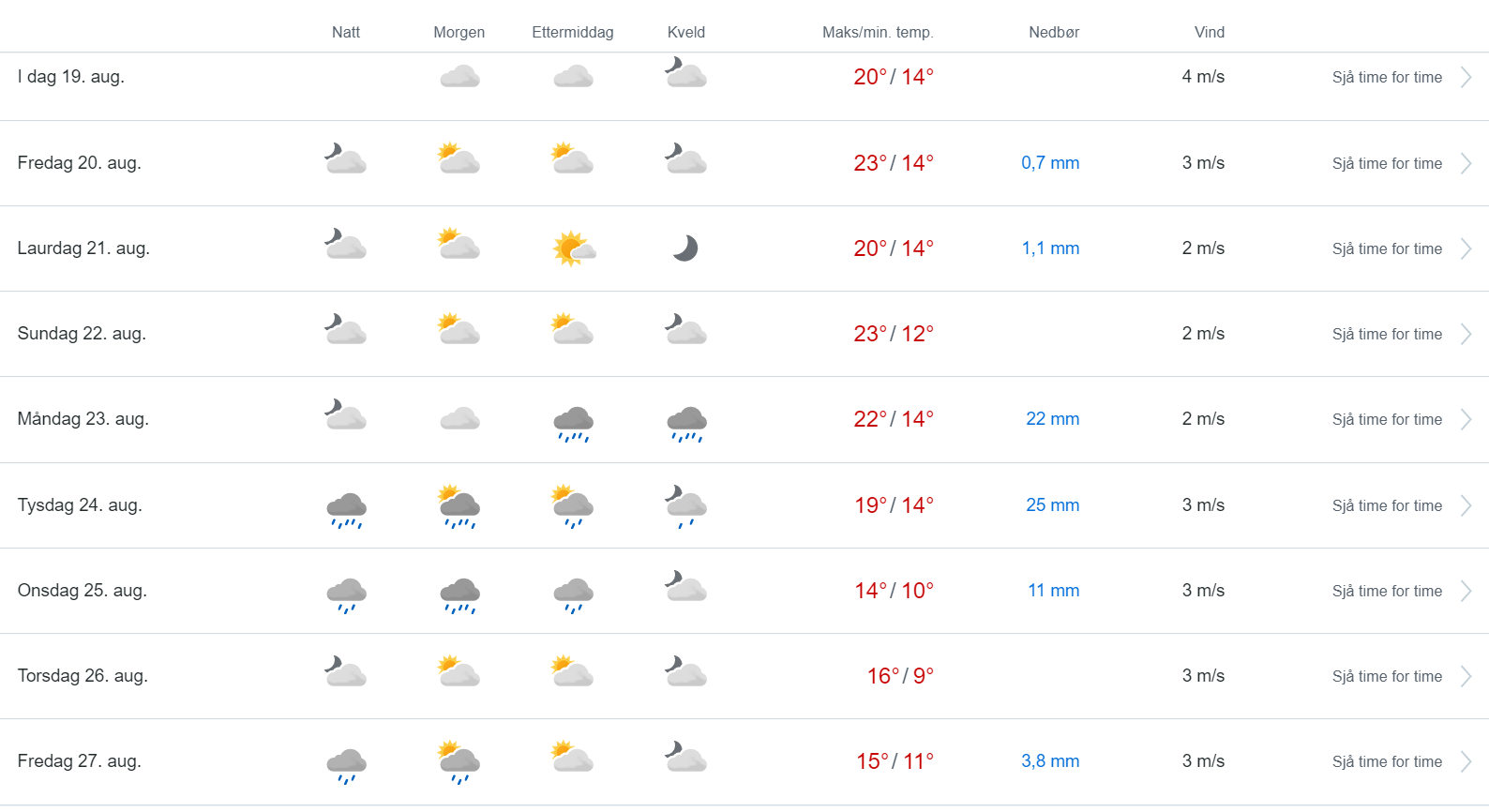Click Sunday 22 afternoon partly cloudy icon
Screen dimensions: 1489x812
coord(573,330)
